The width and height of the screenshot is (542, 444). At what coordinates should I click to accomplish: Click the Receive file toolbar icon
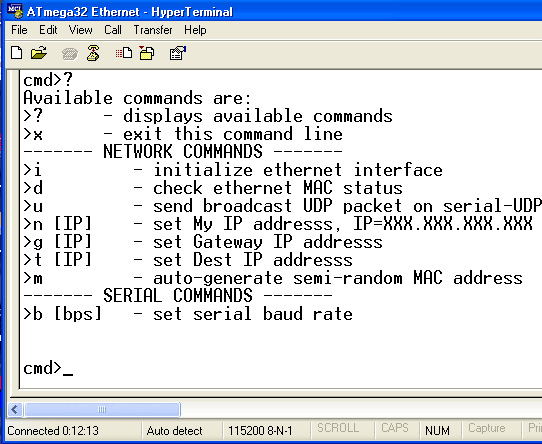click(x=147, y=53)
